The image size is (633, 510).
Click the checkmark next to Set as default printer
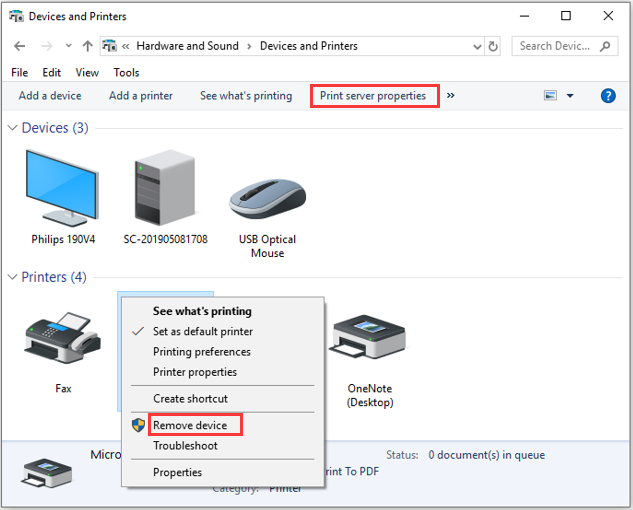[138, 332]
